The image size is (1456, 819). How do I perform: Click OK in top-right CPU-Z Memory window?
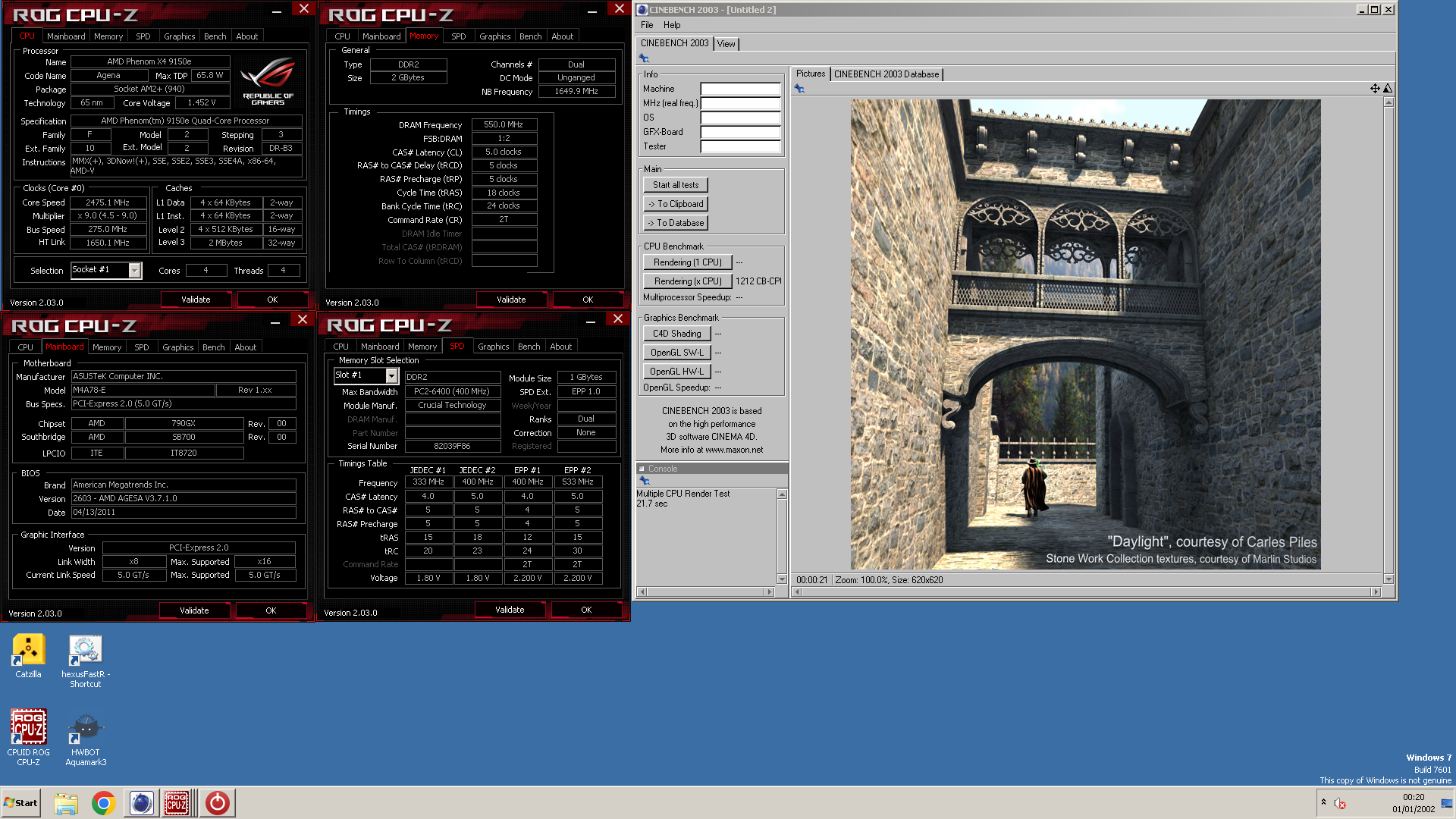[x=588, y=300]
